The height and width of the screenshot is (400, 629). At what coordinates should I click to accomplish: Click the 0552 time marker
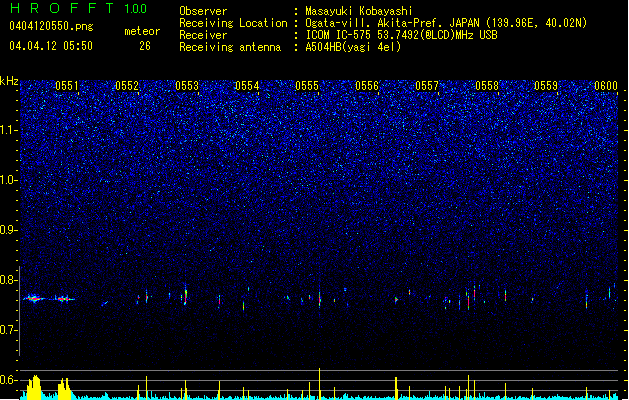point(127,86)
